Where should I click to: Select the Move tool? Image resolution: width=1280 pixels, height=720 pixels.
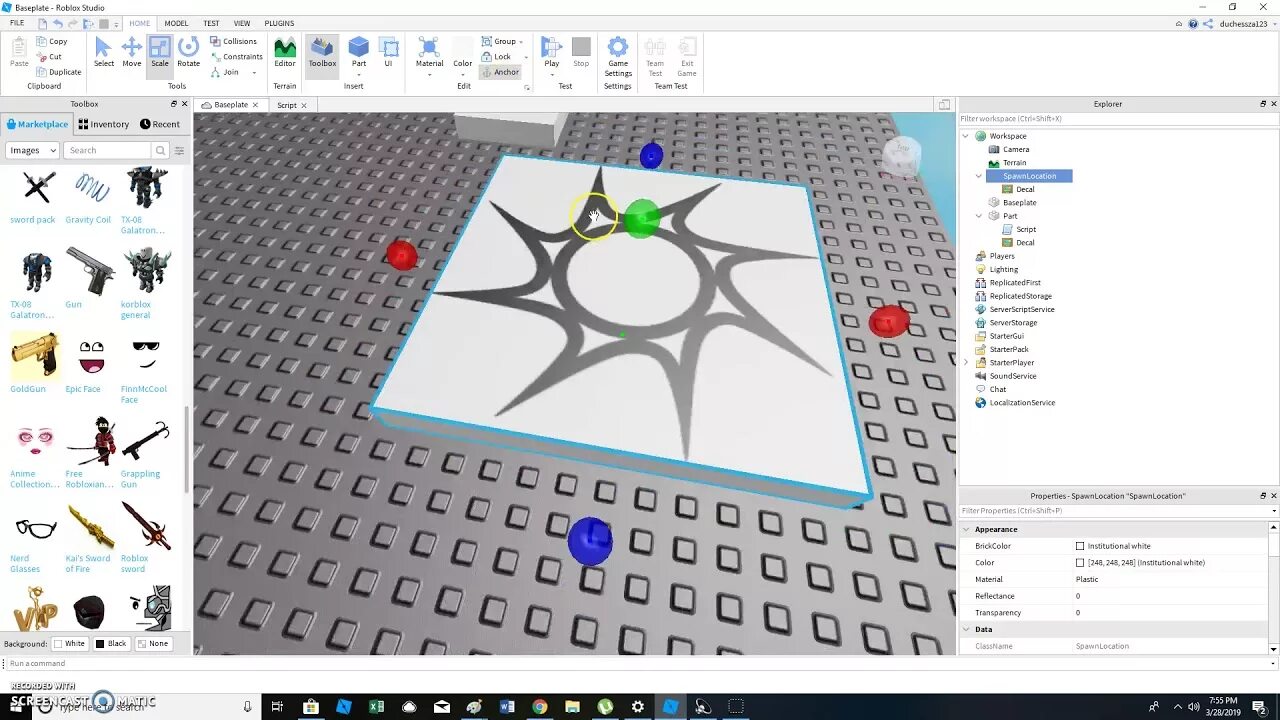click(132, 52)
